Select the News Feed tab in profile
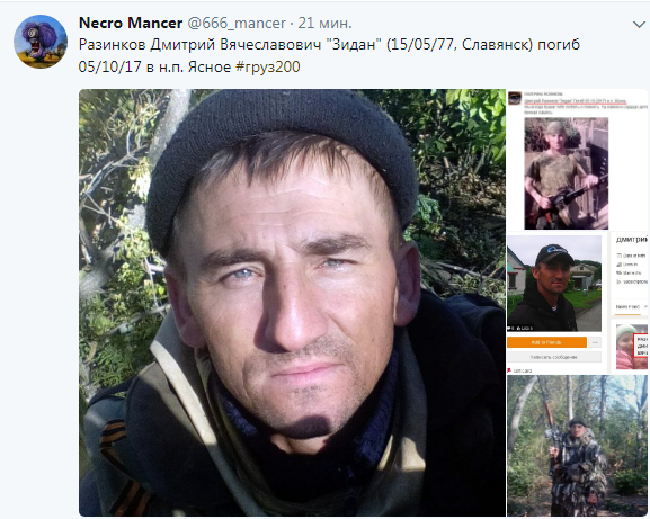 (628, 307)
